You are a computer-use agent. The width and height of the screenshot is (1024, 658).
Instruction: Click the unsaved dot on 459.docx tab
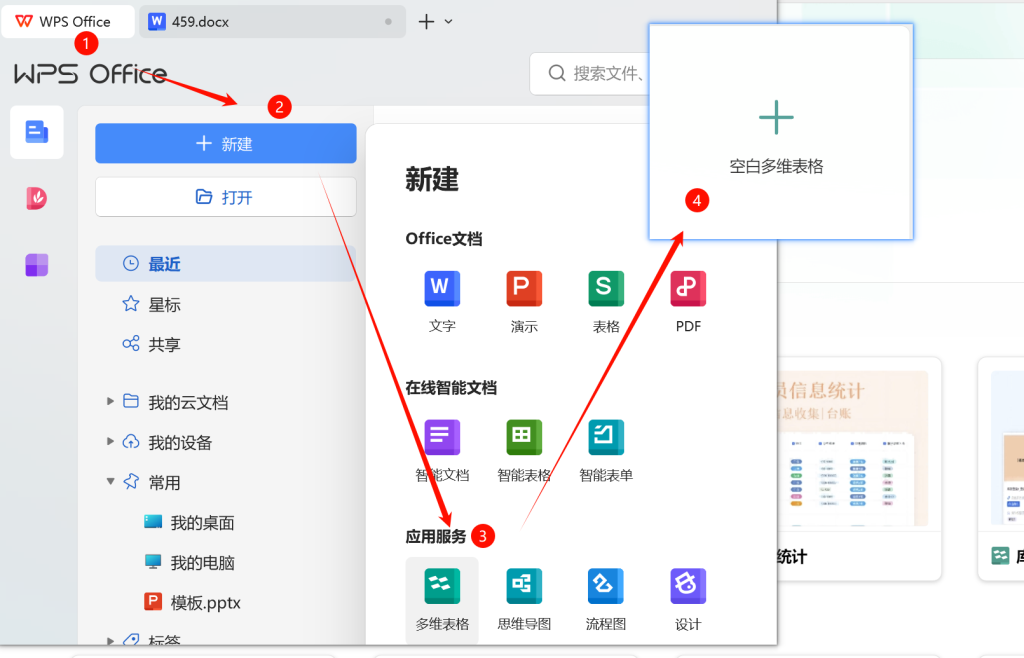click(x=389, y=22)
